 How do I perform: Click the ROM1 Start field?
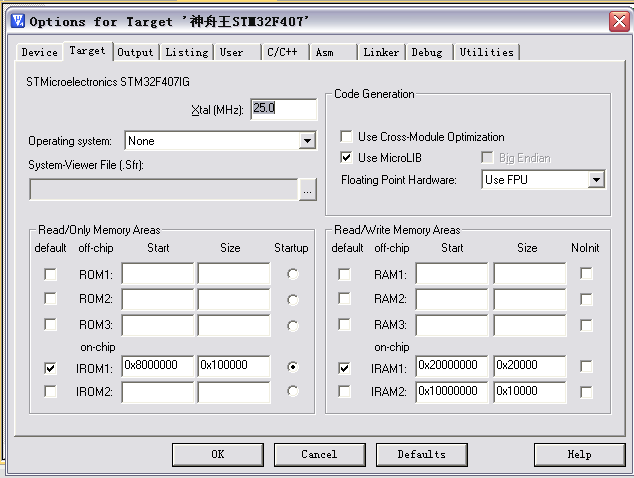pos(158,274)
